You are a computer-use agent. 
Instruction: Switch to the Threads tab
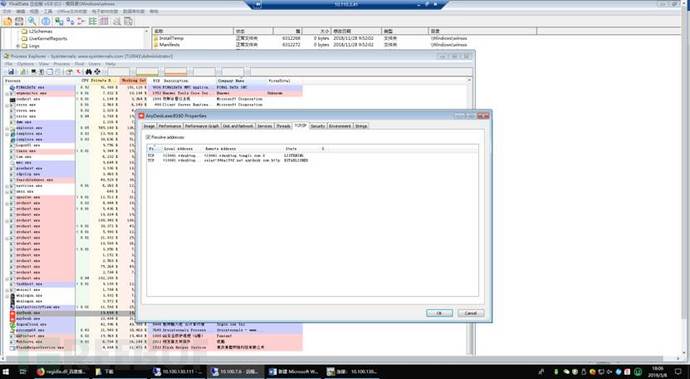283,126
